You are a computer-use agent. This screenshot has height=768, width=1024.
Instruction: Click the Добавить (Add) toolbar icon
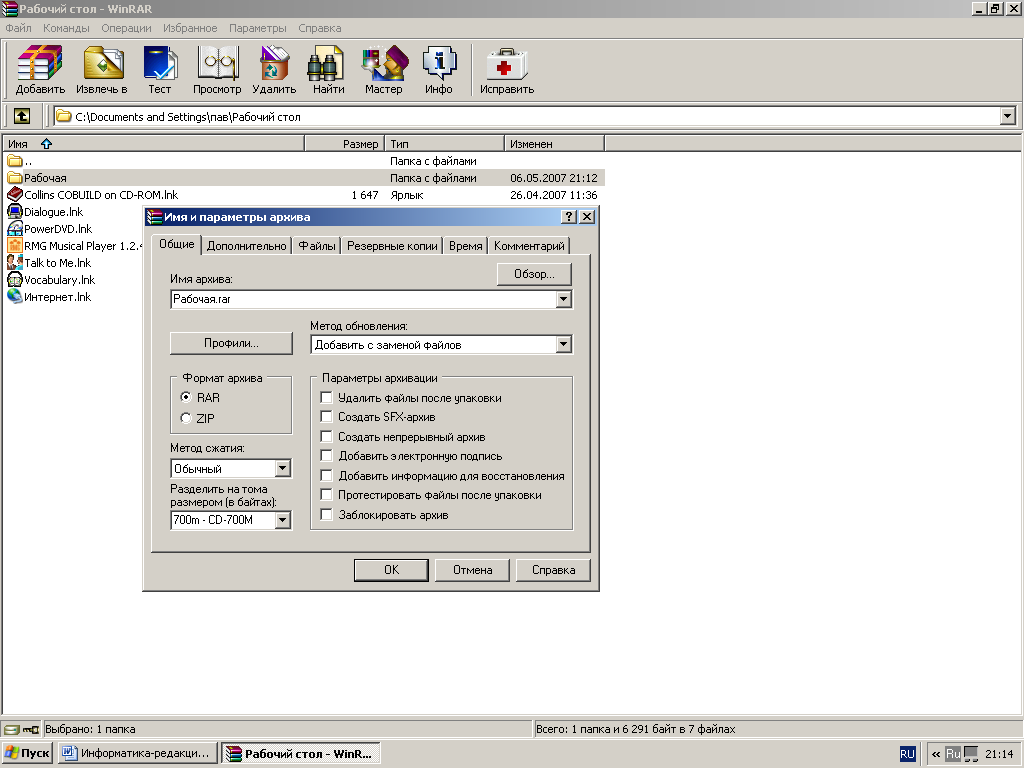(40, 70)
